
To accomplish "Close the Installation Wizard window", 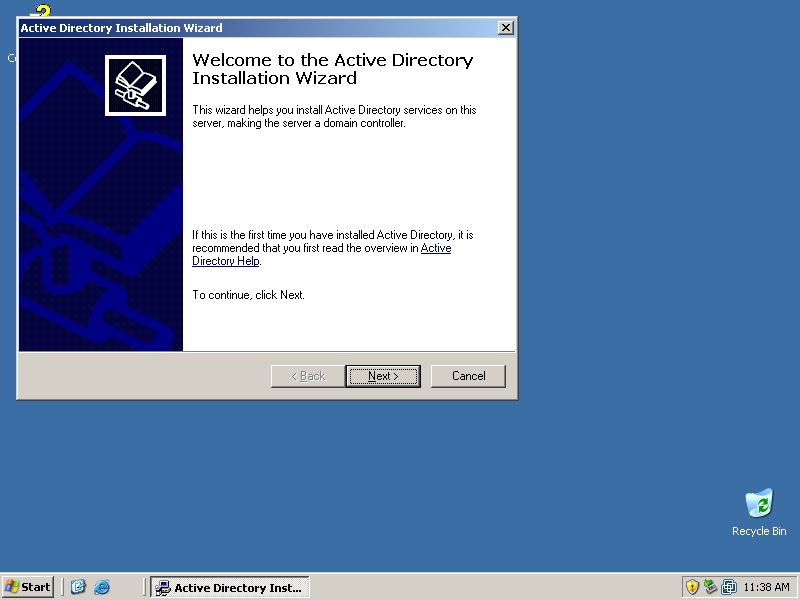I will 505,28.
